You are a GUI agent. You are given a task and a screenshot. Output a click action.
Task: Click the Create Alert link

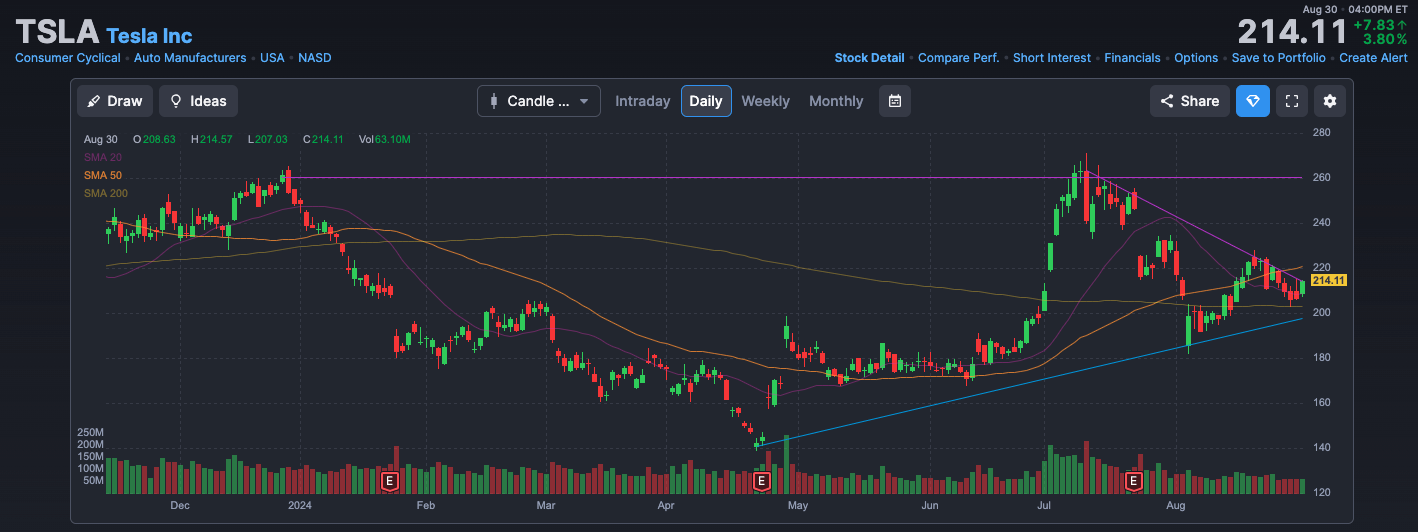[x=1373, y=58]
